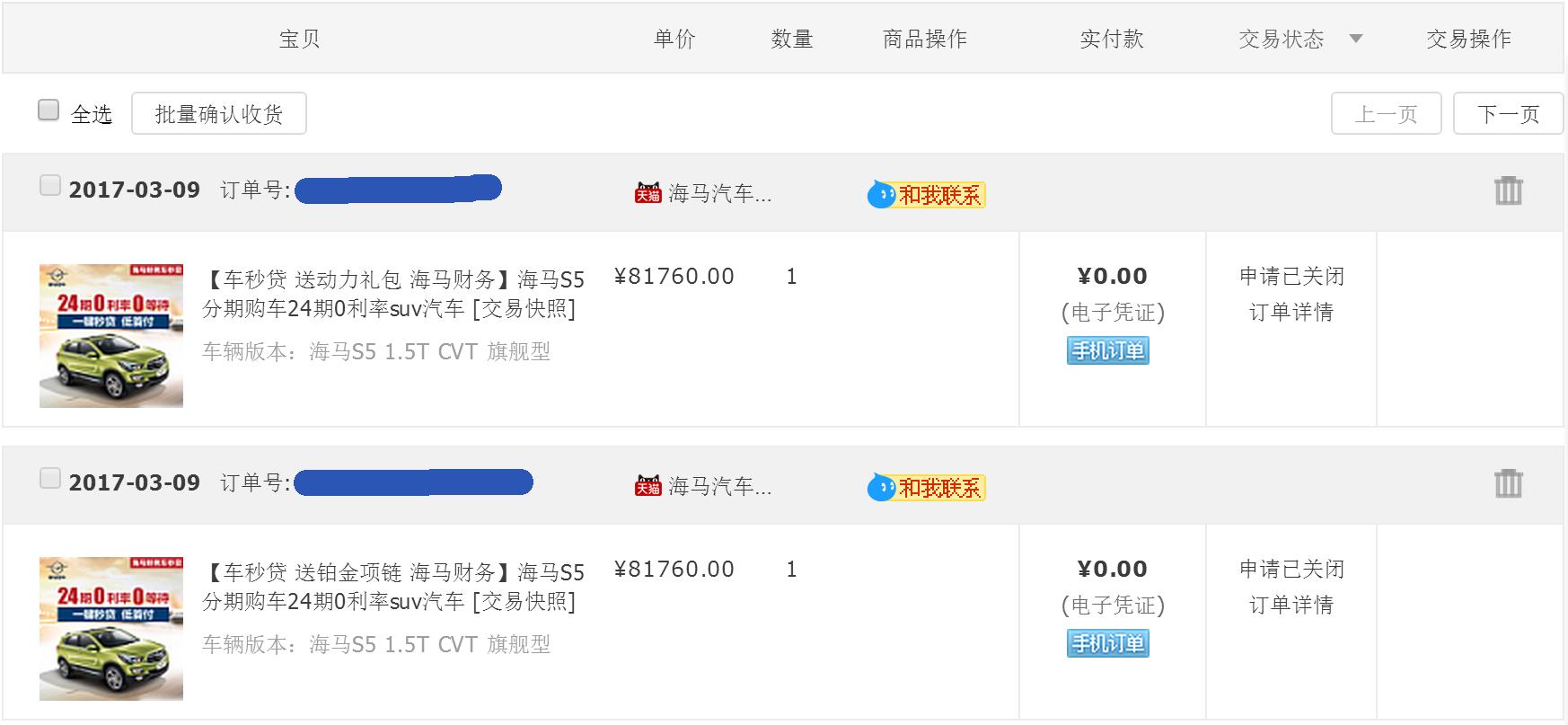Click the first 海马S5 product thumbnail

110,334
